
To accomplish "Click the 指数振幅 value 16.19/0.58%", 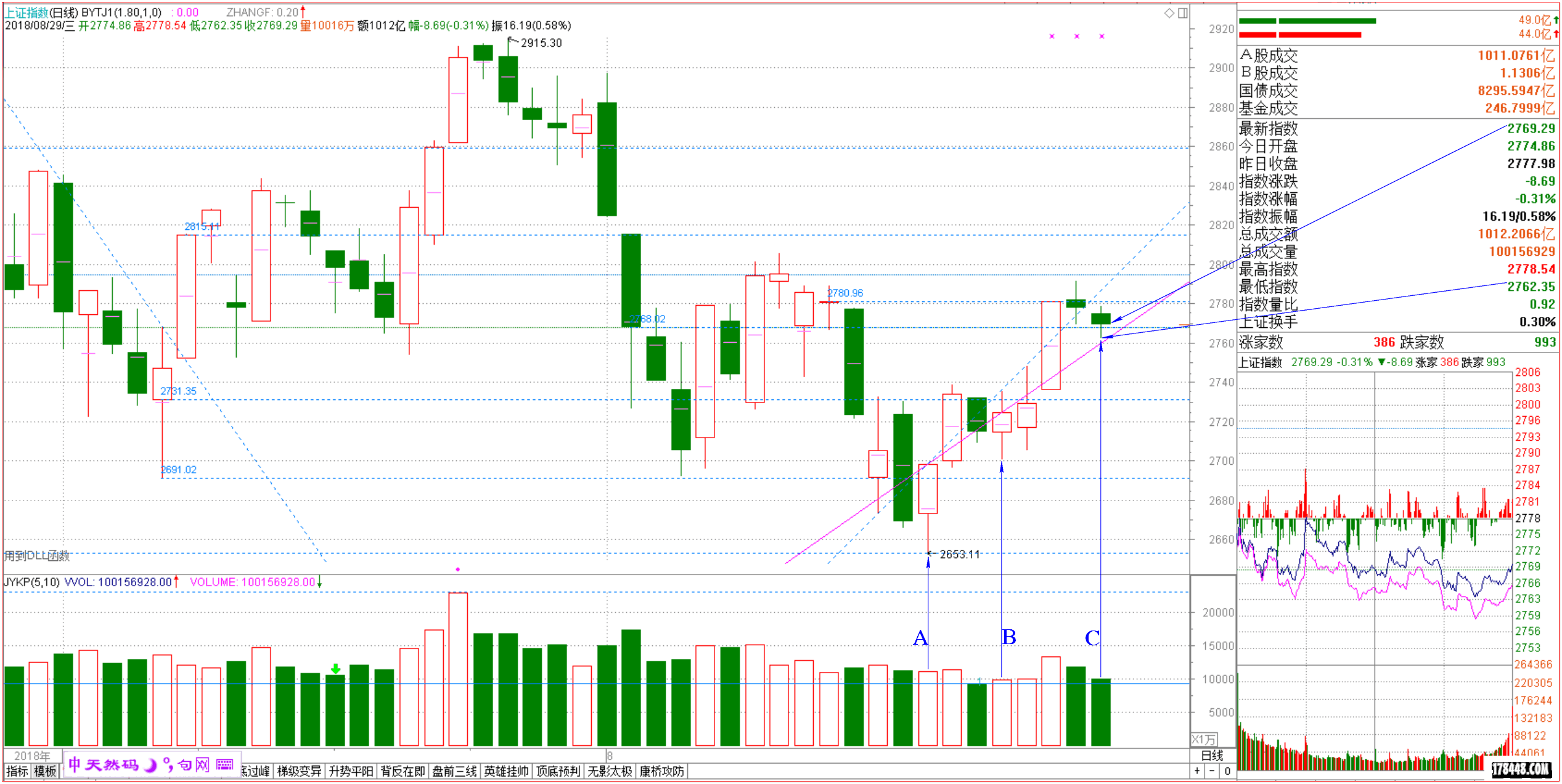I will click(x=1519, y=216).
